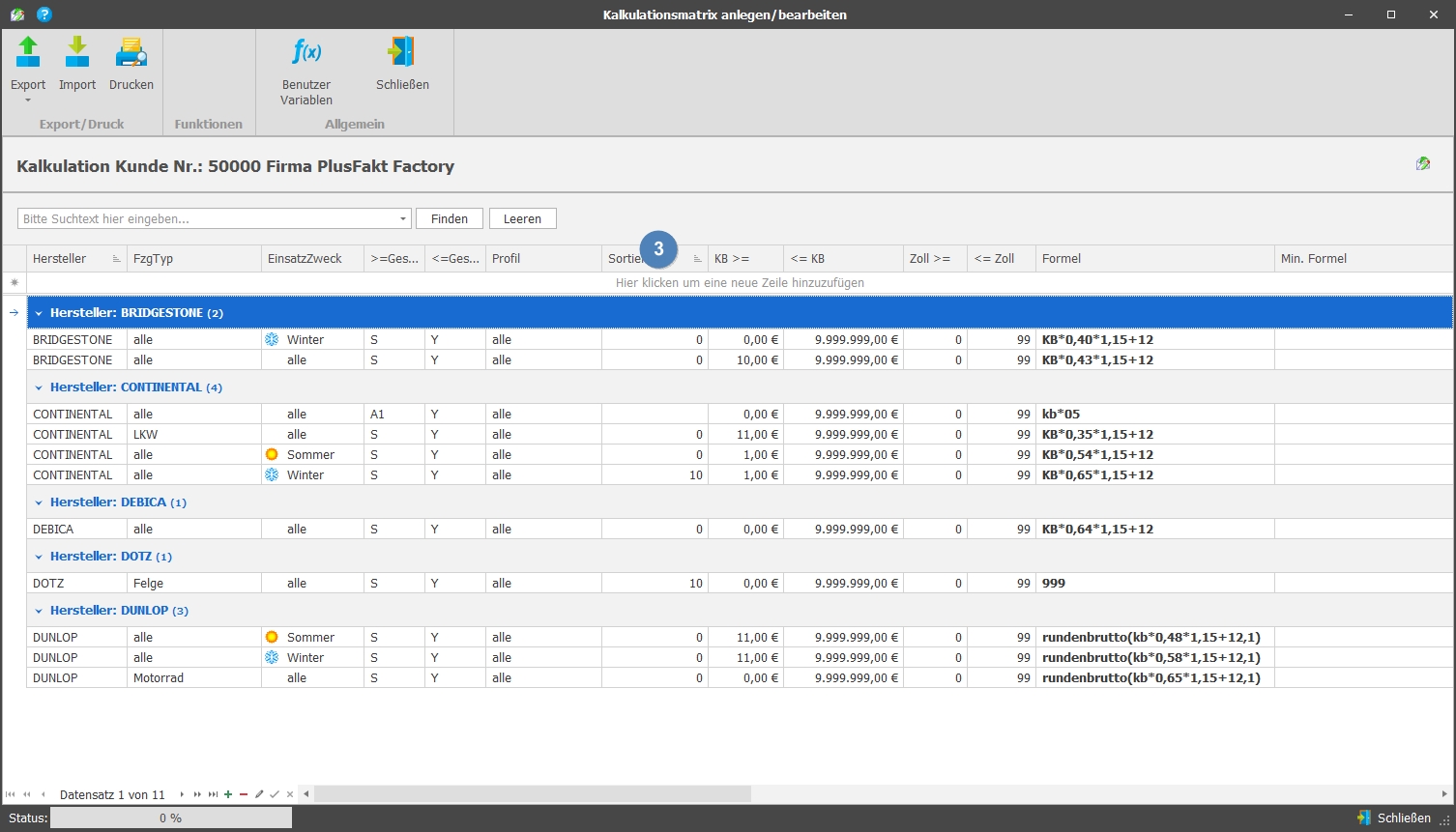Click the cancel edit X icon in navigator
Image resolution: width=1456 pixels, height=832 pixels.
click(290, 794)
